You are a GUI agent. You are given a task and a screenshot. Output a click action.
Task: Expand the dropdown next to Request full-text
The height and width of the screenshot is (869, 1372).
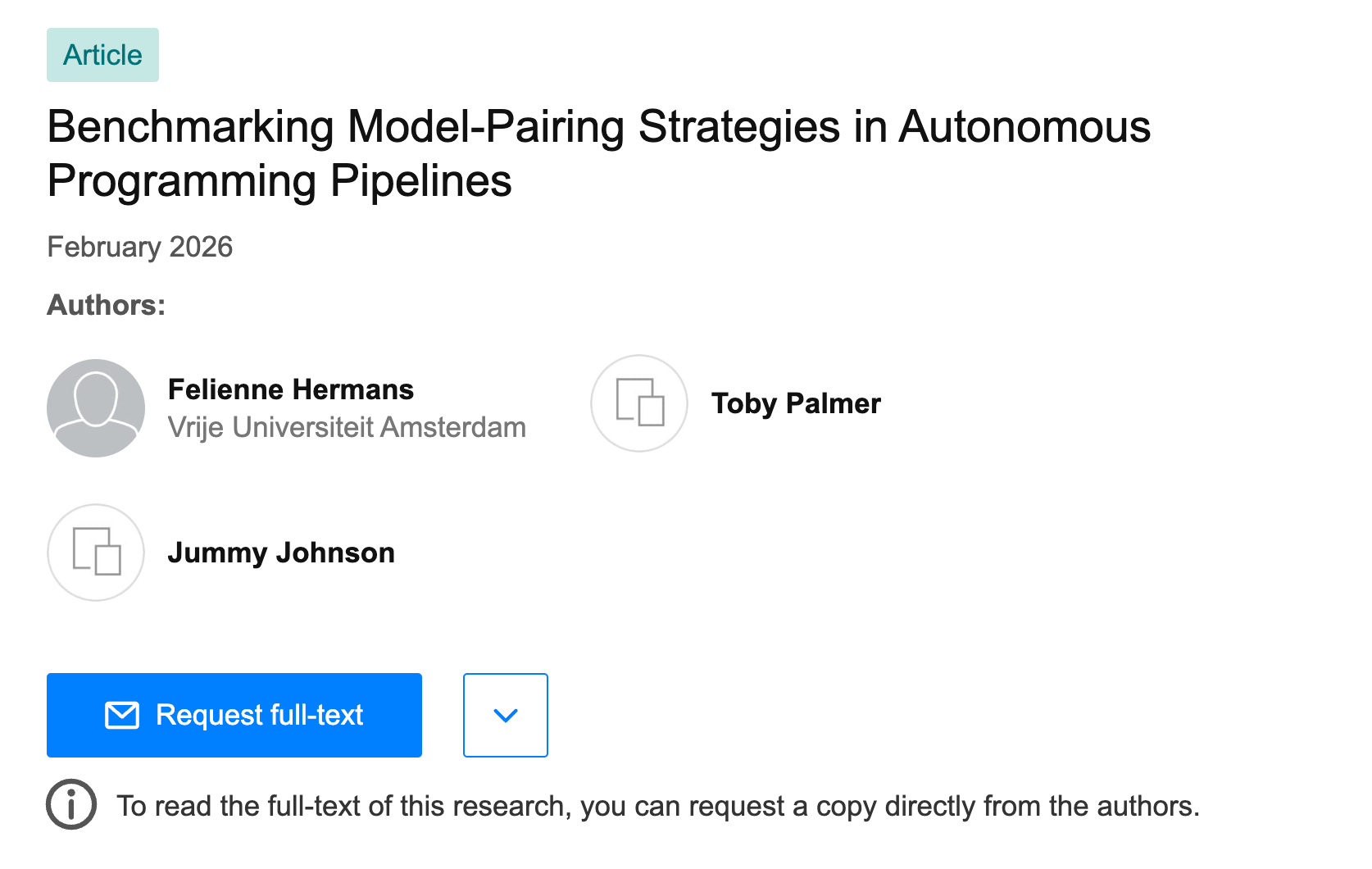tap(505, 715)
